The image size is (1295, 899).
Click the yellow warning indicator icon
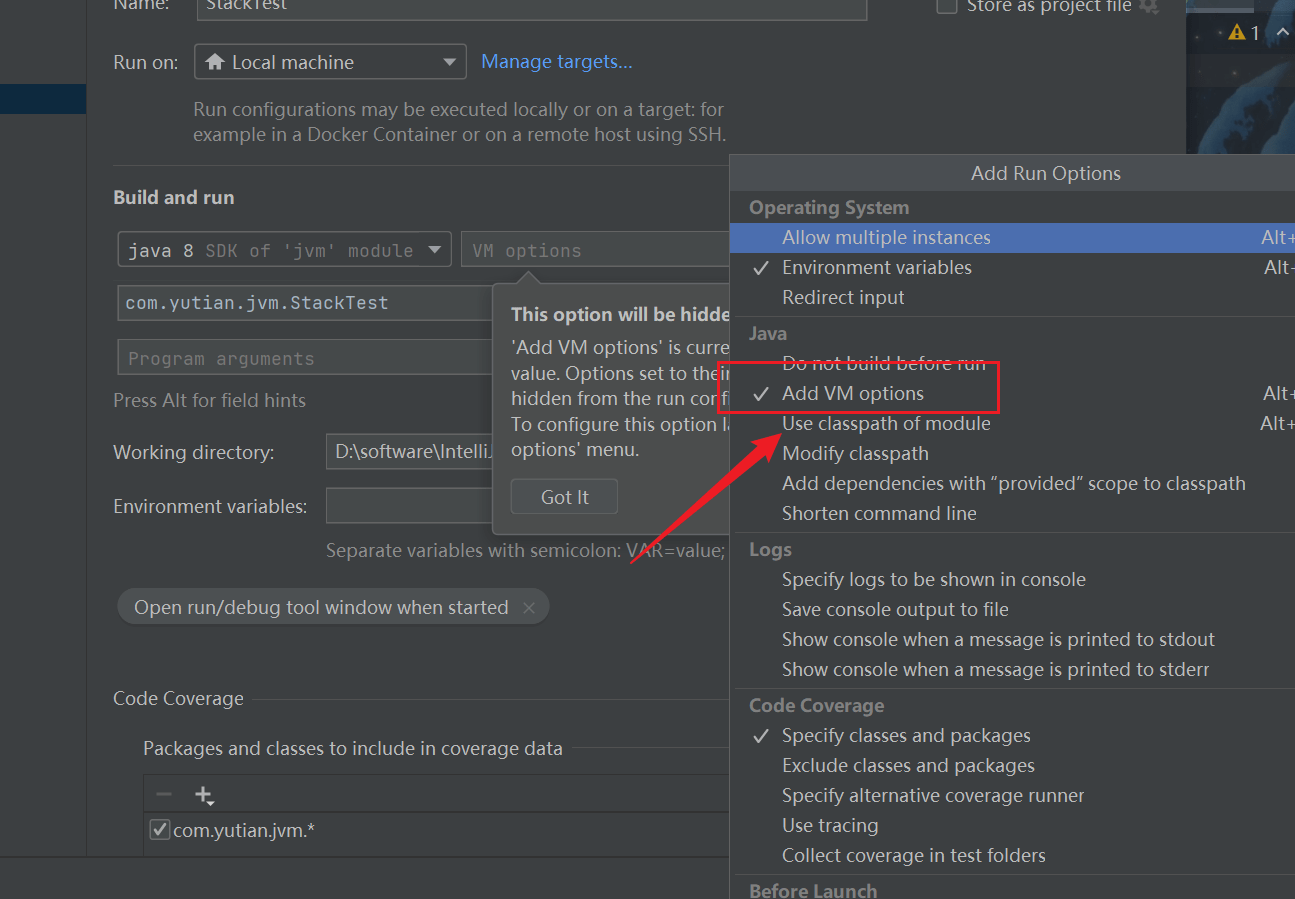1236,33
